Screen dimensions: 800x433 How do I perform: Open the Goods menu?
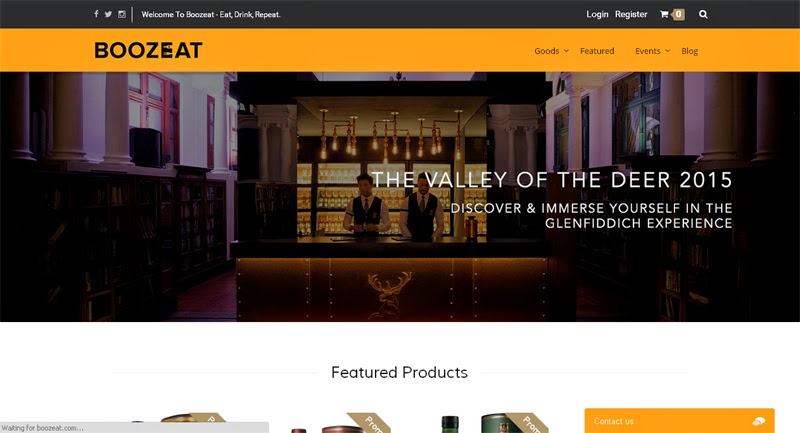click(x=546, y=51)
